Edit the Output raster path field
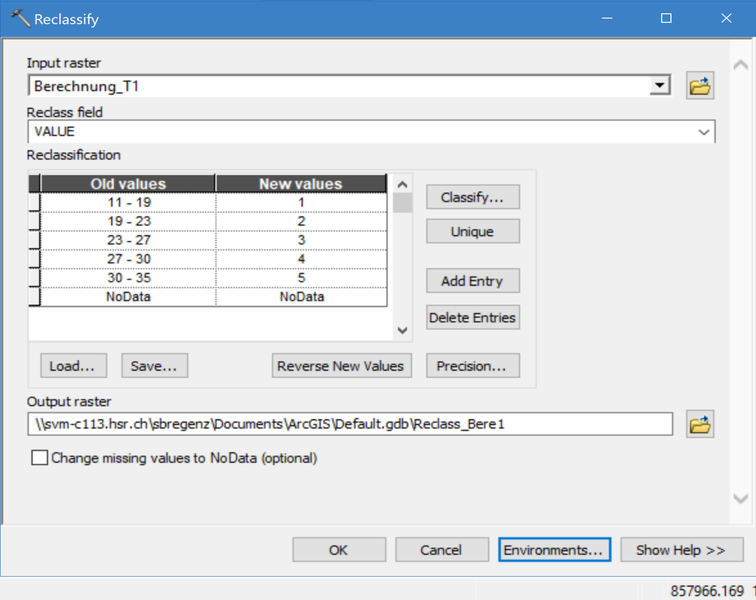 point(350,425)
